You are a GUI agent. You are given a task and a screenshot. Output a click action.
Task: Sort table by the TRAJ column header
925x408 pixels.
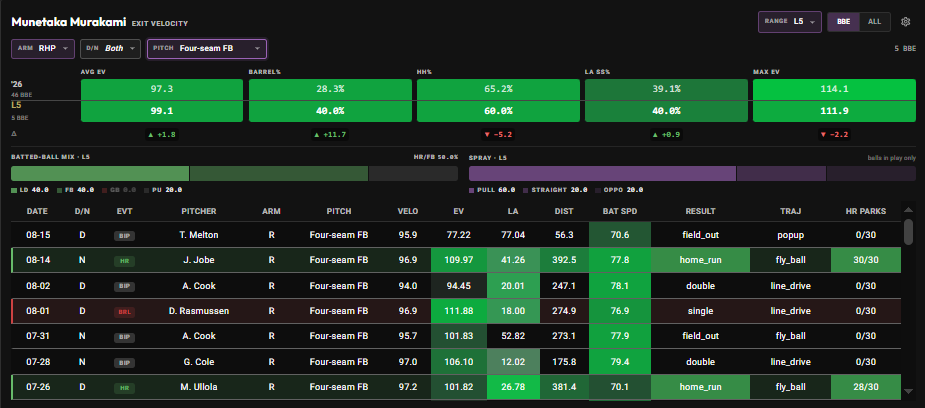click(x=790, y=211)
